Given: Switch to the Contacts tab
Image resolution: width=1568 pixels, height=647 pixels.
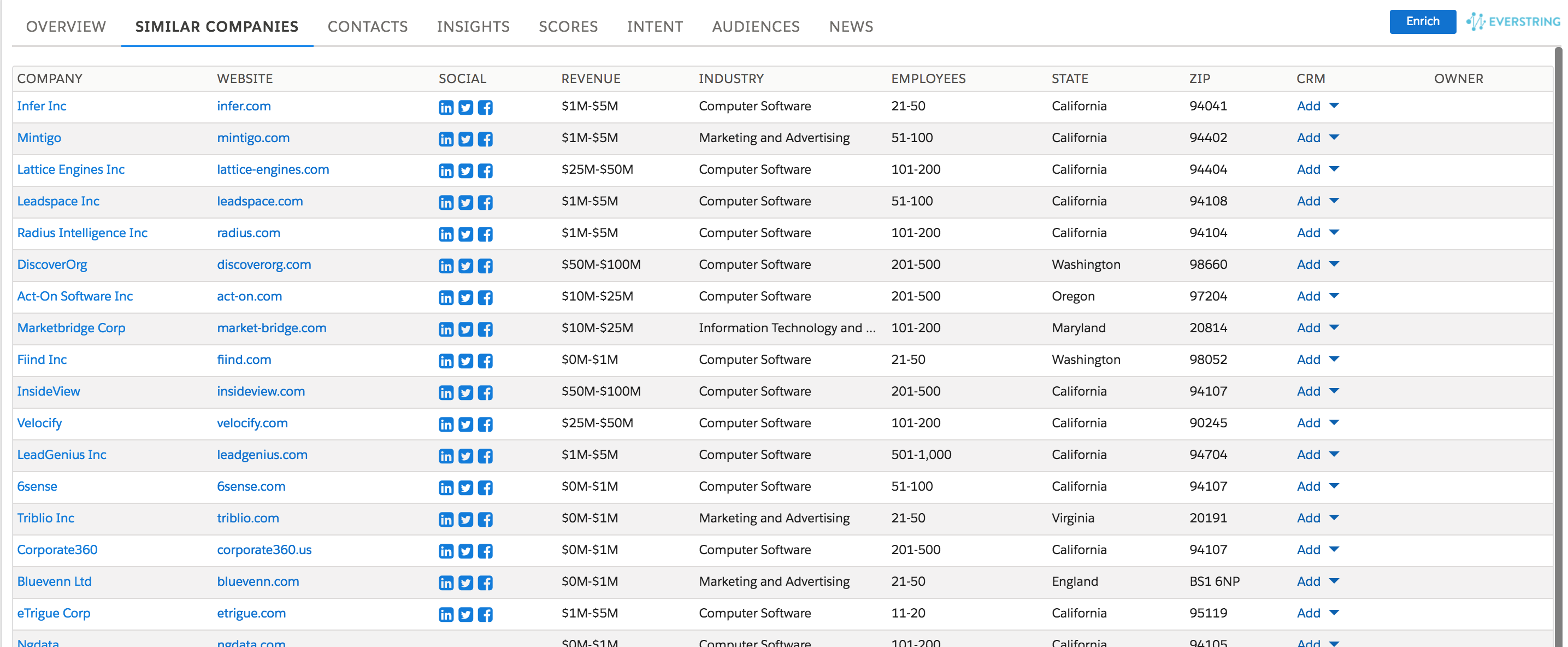Looking at the screenshot, I should (x=367, y=26).
